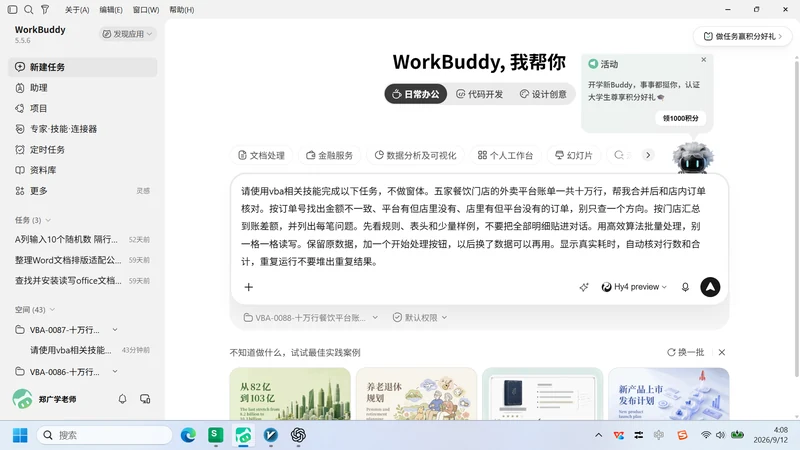This screenshot has height=450, width=800.
Task: Close the 活动 popup
Action: 704,60
